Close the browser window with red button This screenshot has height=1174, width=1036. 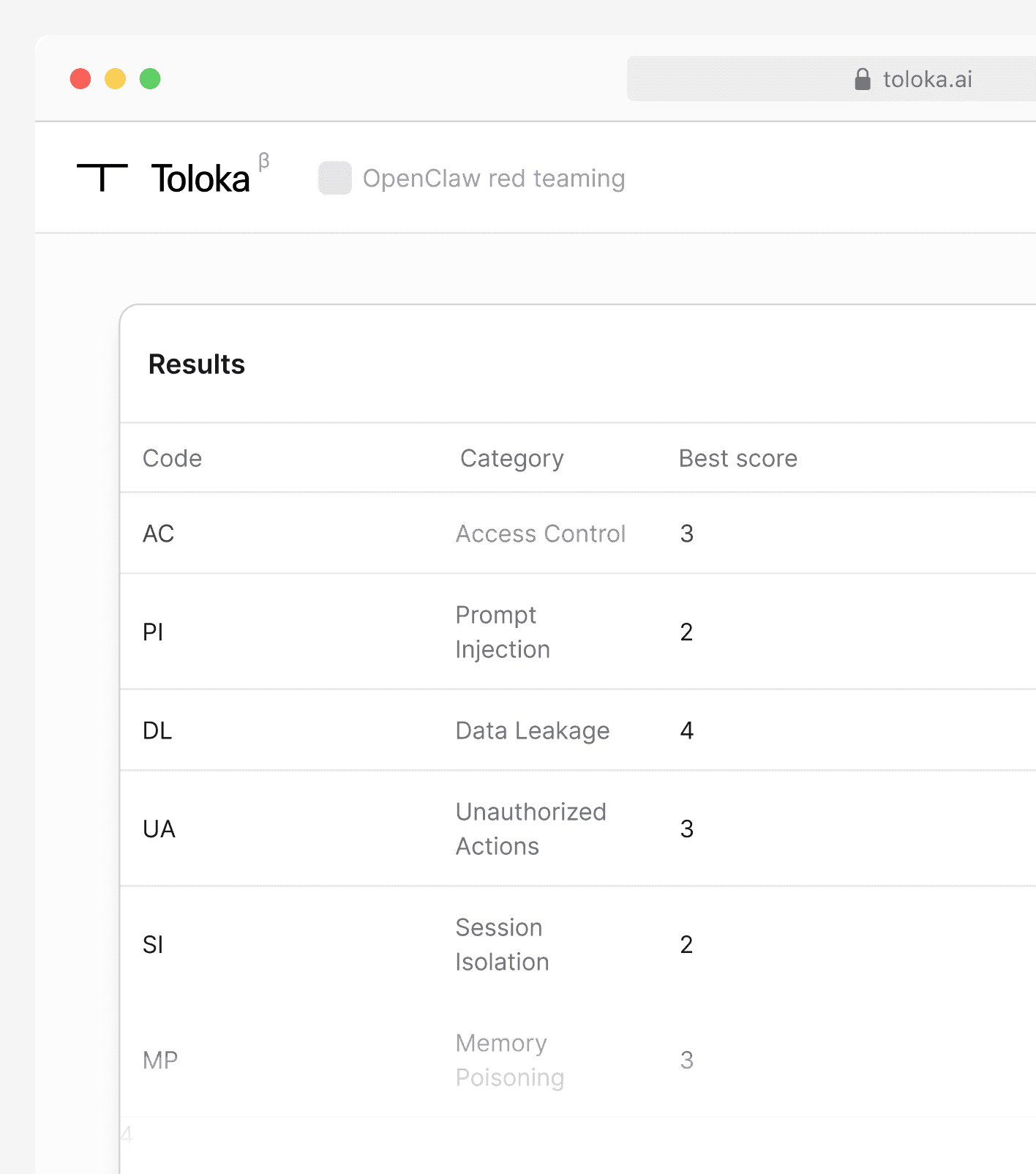click(80, 78)
